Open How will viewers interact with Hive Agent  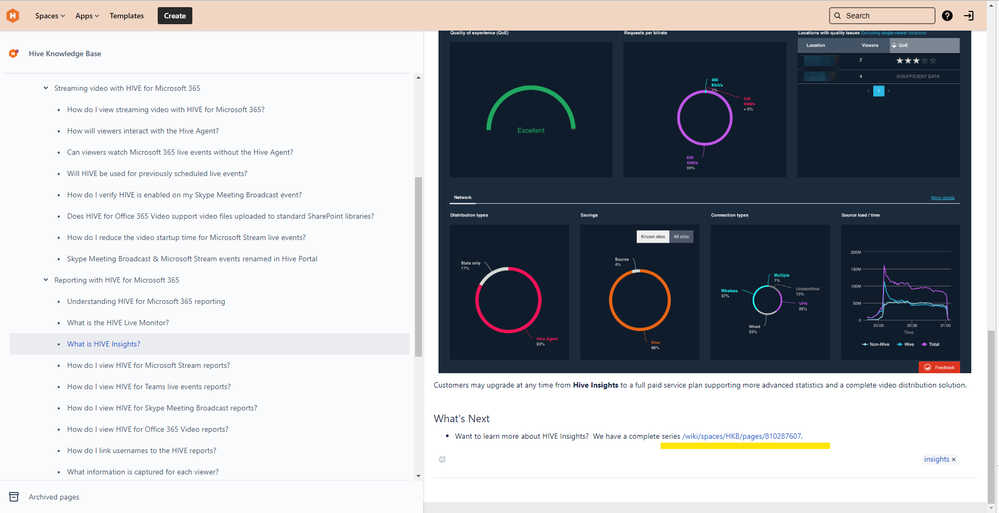point(143,131)
